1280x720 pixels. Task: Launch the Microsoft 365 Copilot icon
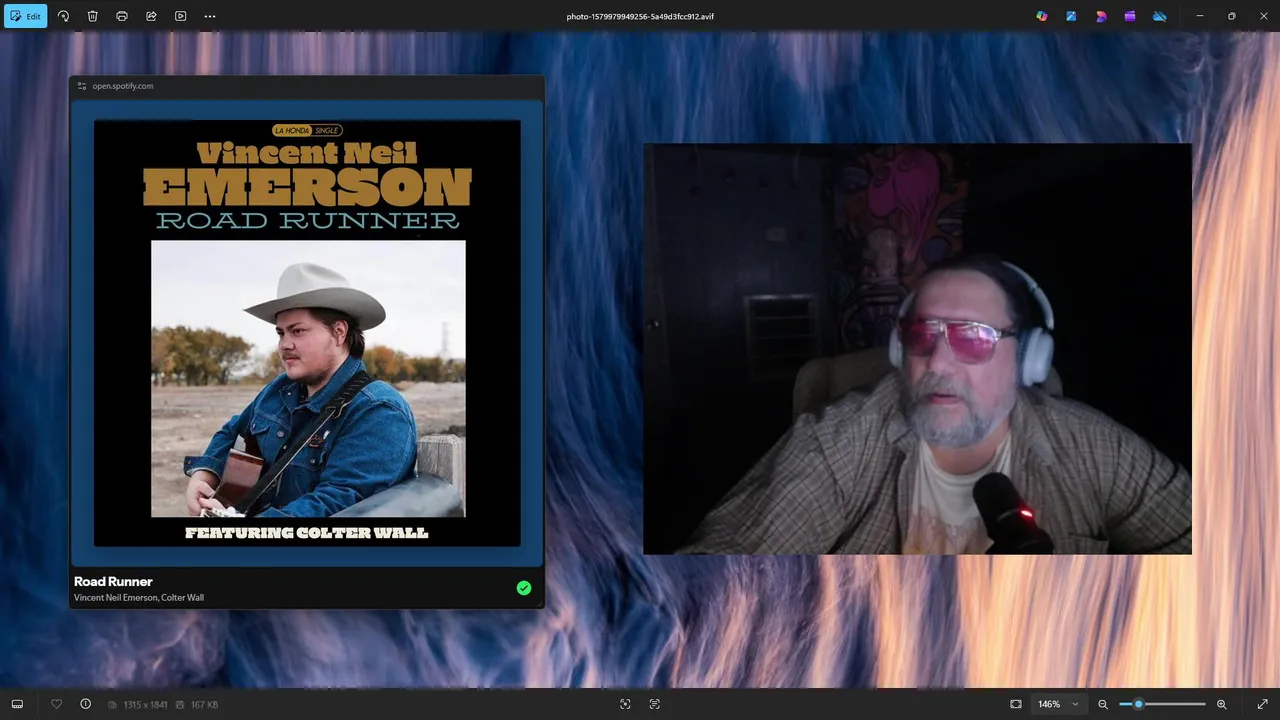pyautogui.click(x=1042, y=16)
